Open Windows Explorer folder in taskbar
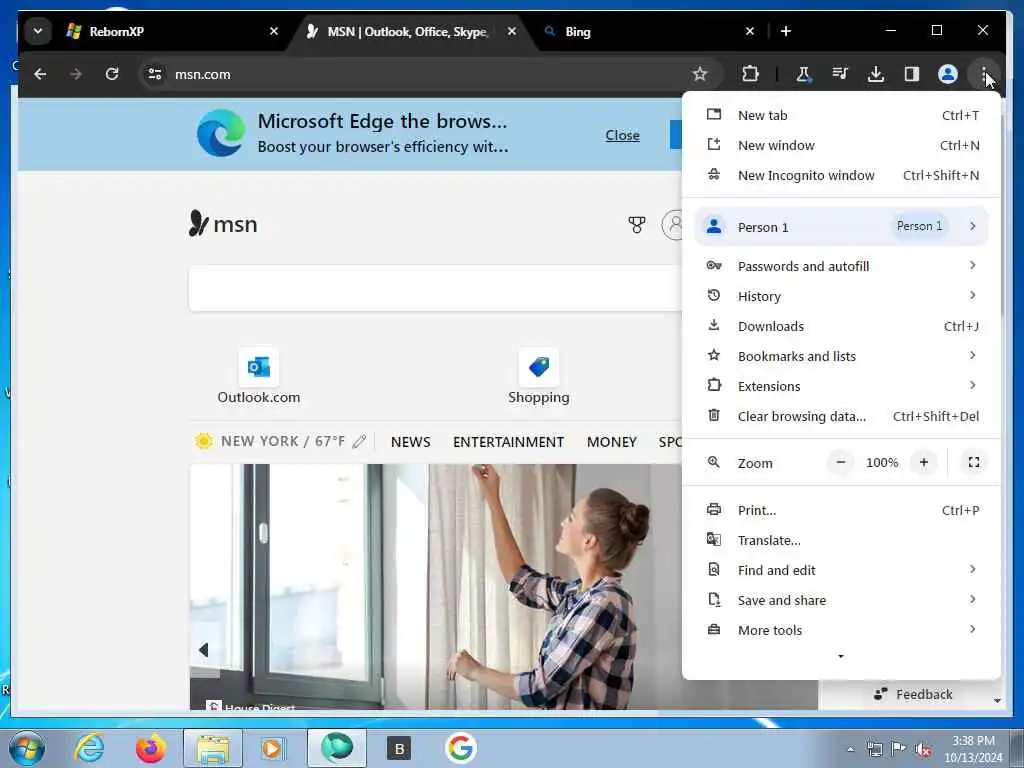This screenshot has height=768, width=1024. click(x=213, y=748)
